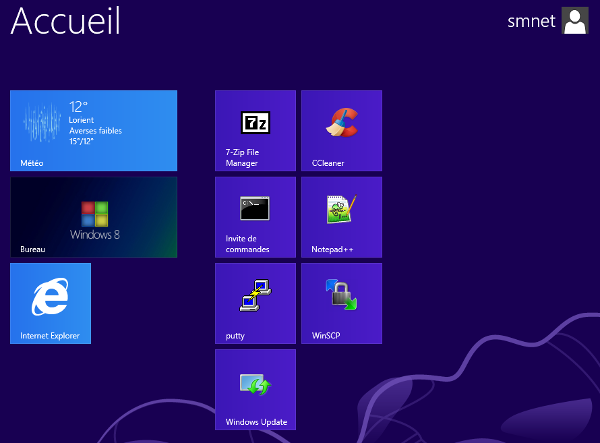Viewport: 600px width, 443px height.
Task: Open the 7-Zip File Manager tile
Action: [x=255, y=130]
